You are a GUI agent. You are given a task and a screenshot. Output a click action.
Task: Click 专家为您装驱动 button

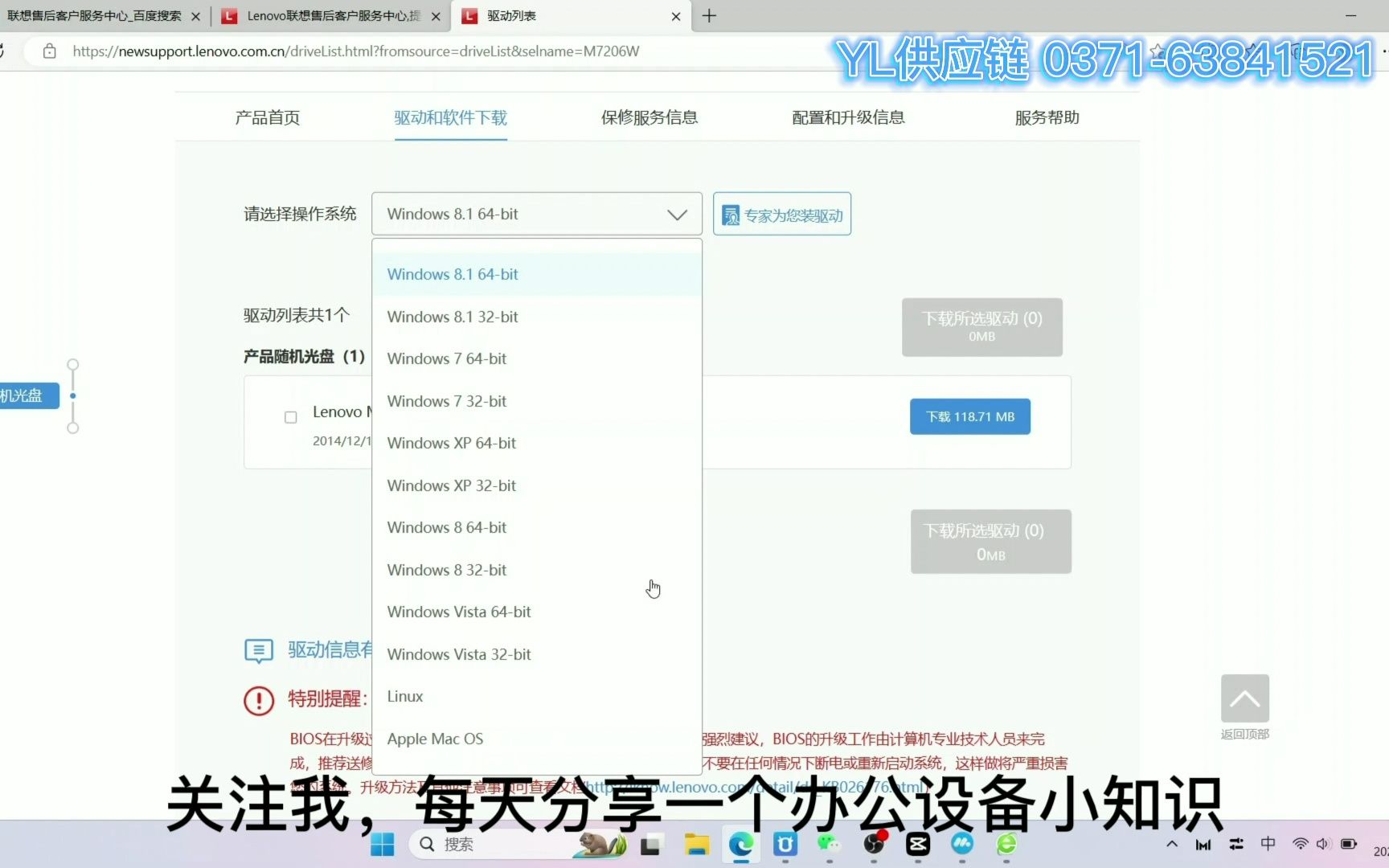click(782, 215)
